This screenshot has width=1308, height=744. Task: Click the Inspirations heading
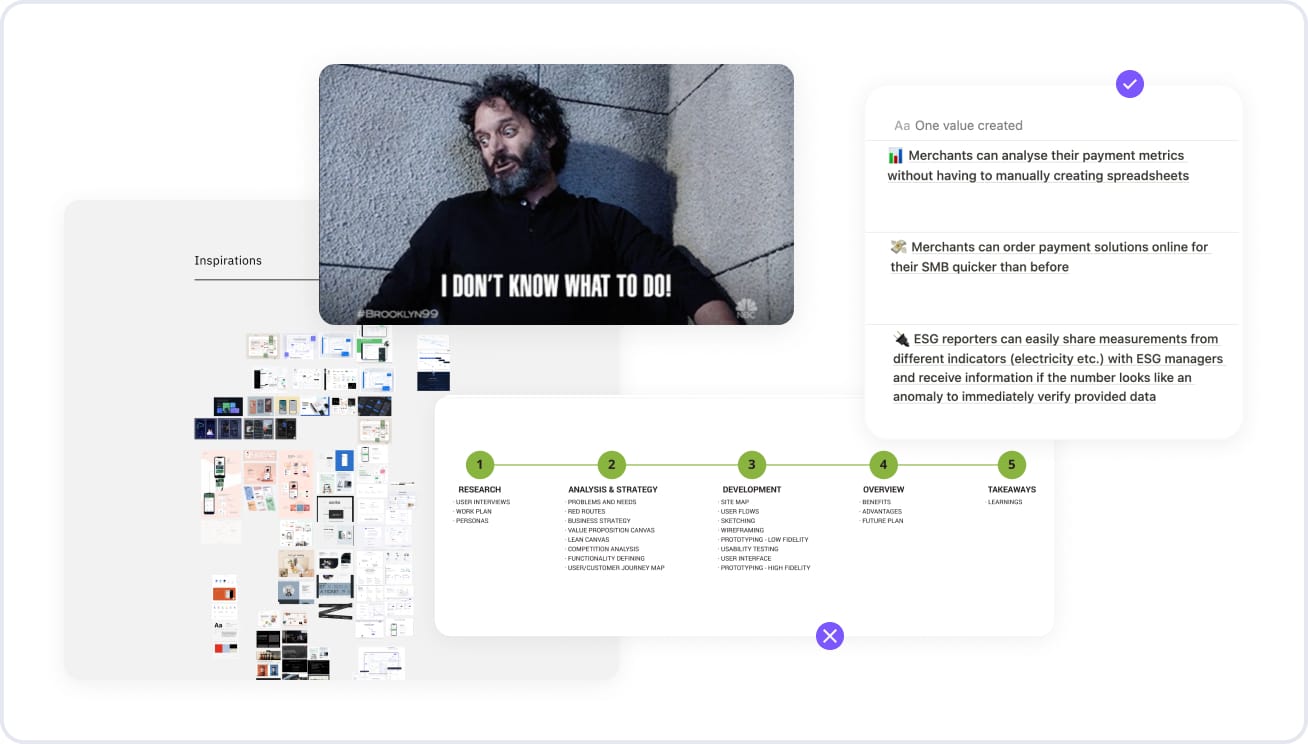pyautogui.click(x=228, y=261)
